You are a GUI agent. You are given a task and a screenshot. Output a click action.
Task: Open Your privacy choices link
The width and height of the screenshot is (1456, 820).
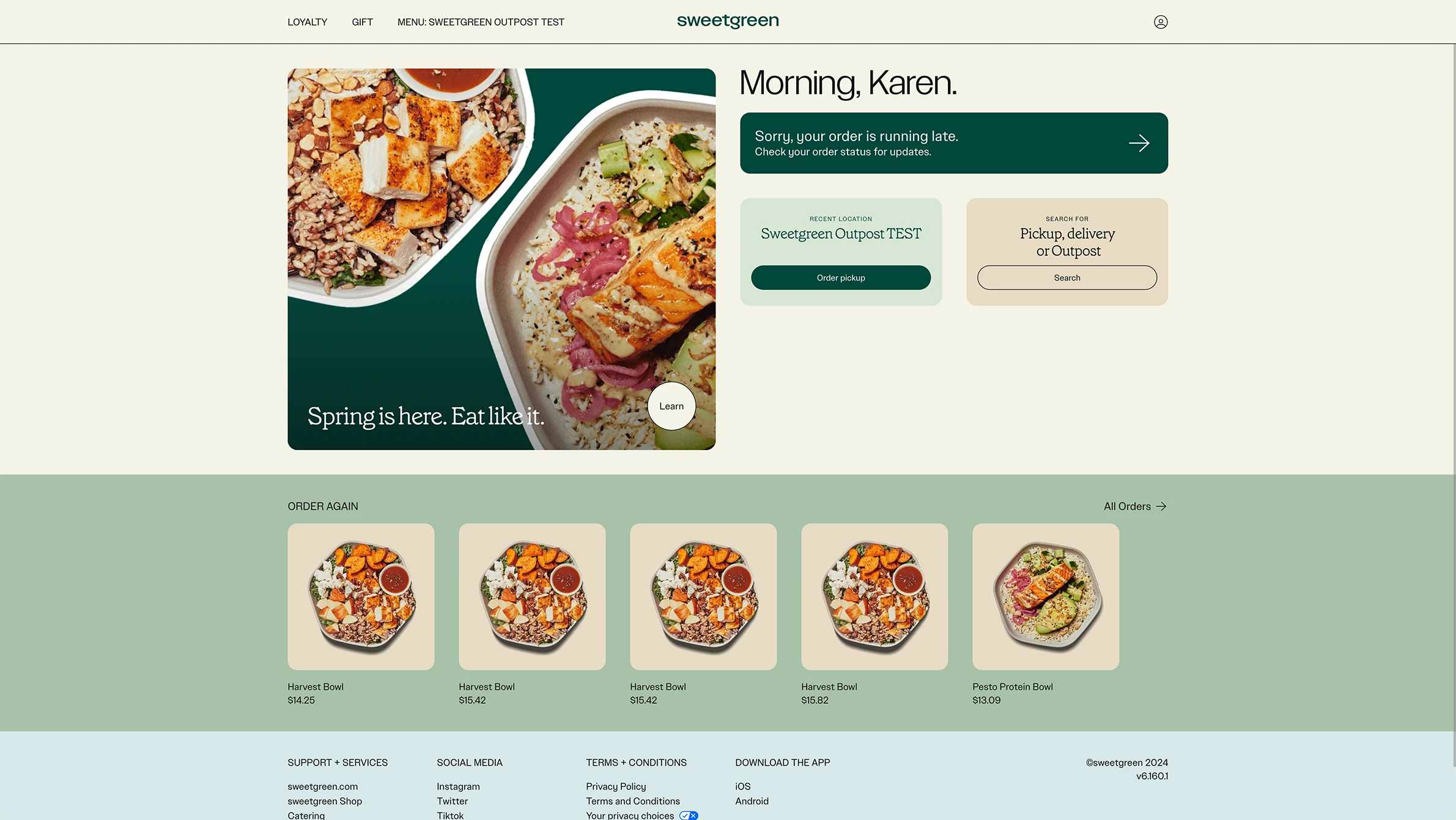click(x=630, y=815)
